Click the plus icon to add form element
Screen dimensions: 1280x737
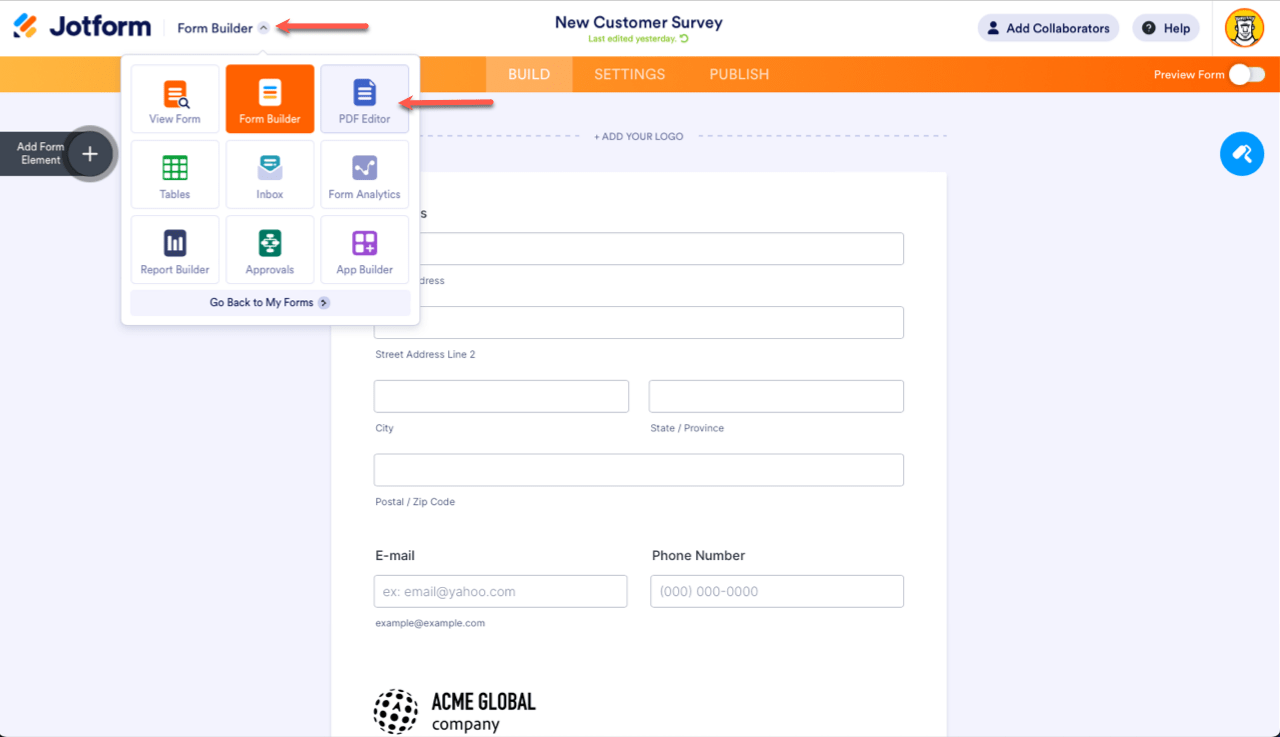coord(90,154)
